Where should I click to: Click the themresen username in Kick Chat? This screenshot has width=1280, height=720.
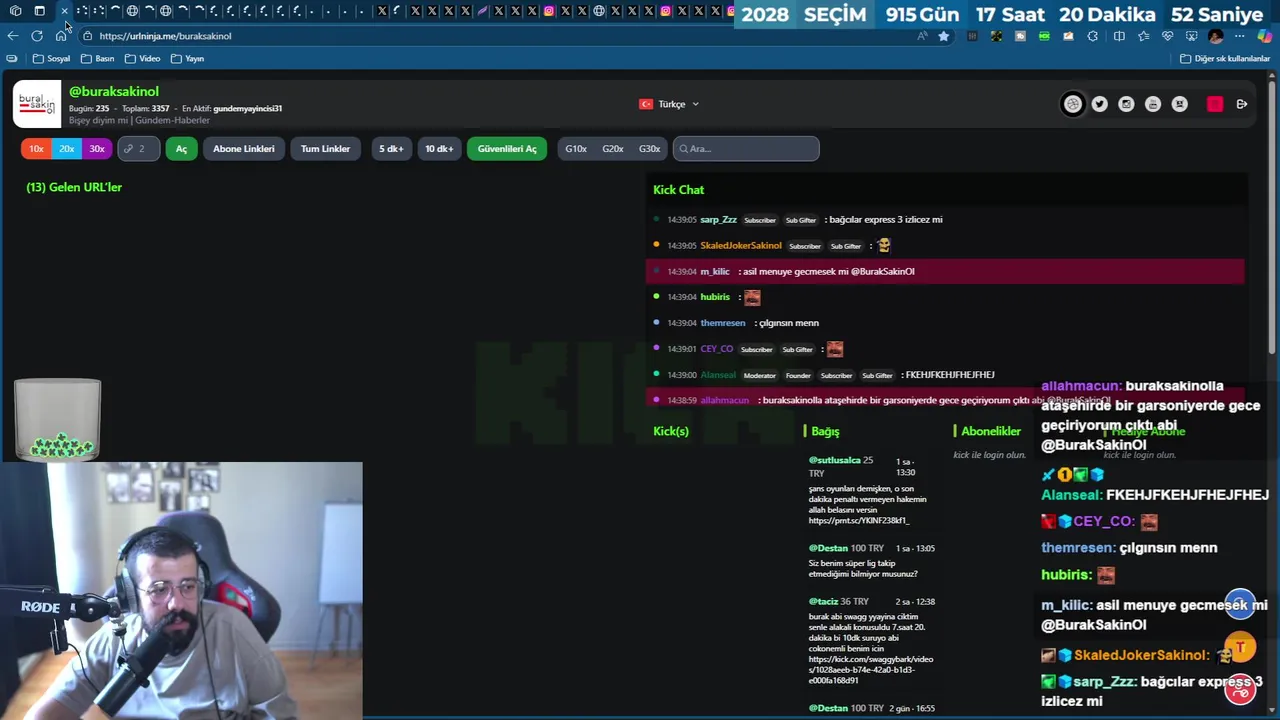[x=722, y=323]
